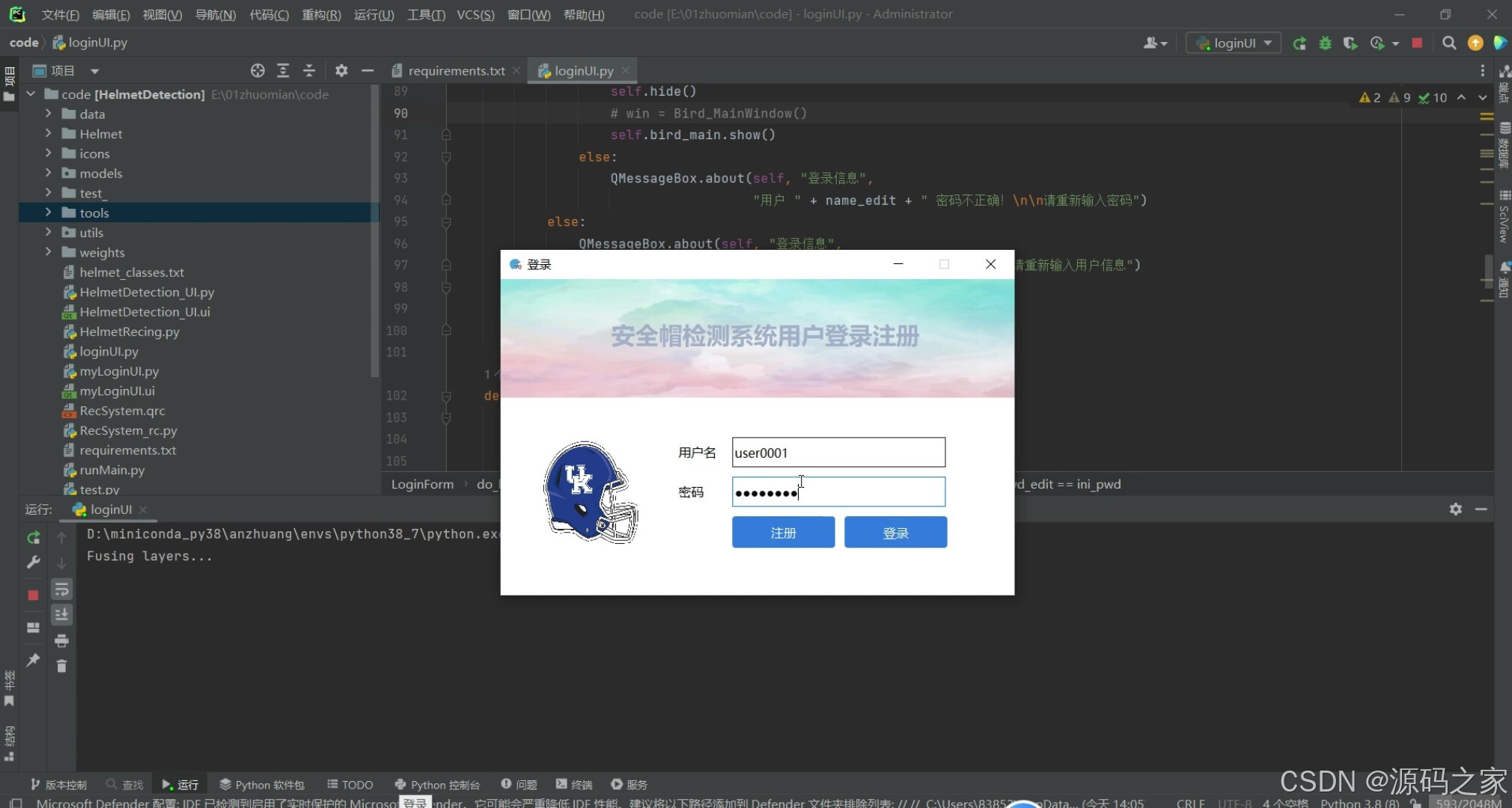Click the LoginForm breadcrumb

[x=422, y=484]
